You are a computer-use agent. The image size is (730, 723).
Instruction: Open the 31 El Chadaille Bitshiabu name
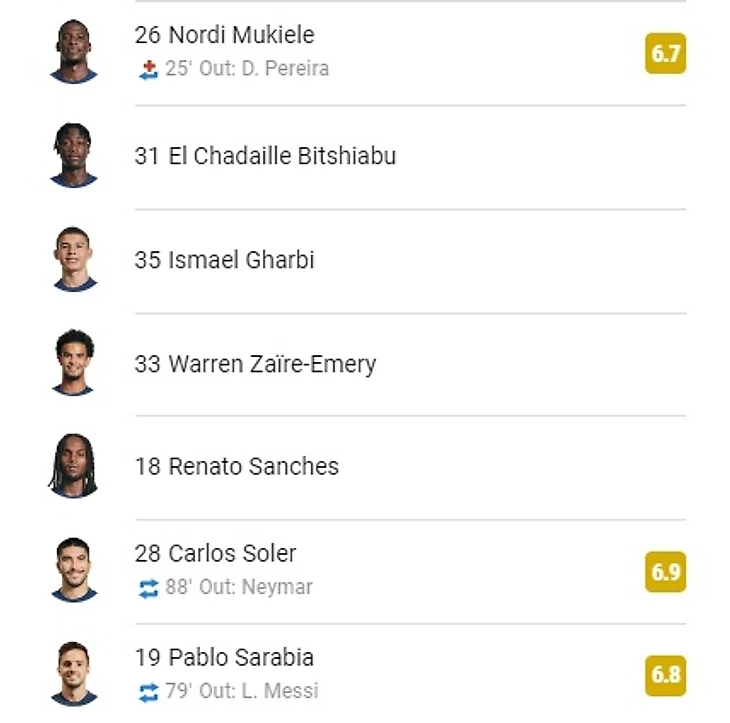point(265,156)
